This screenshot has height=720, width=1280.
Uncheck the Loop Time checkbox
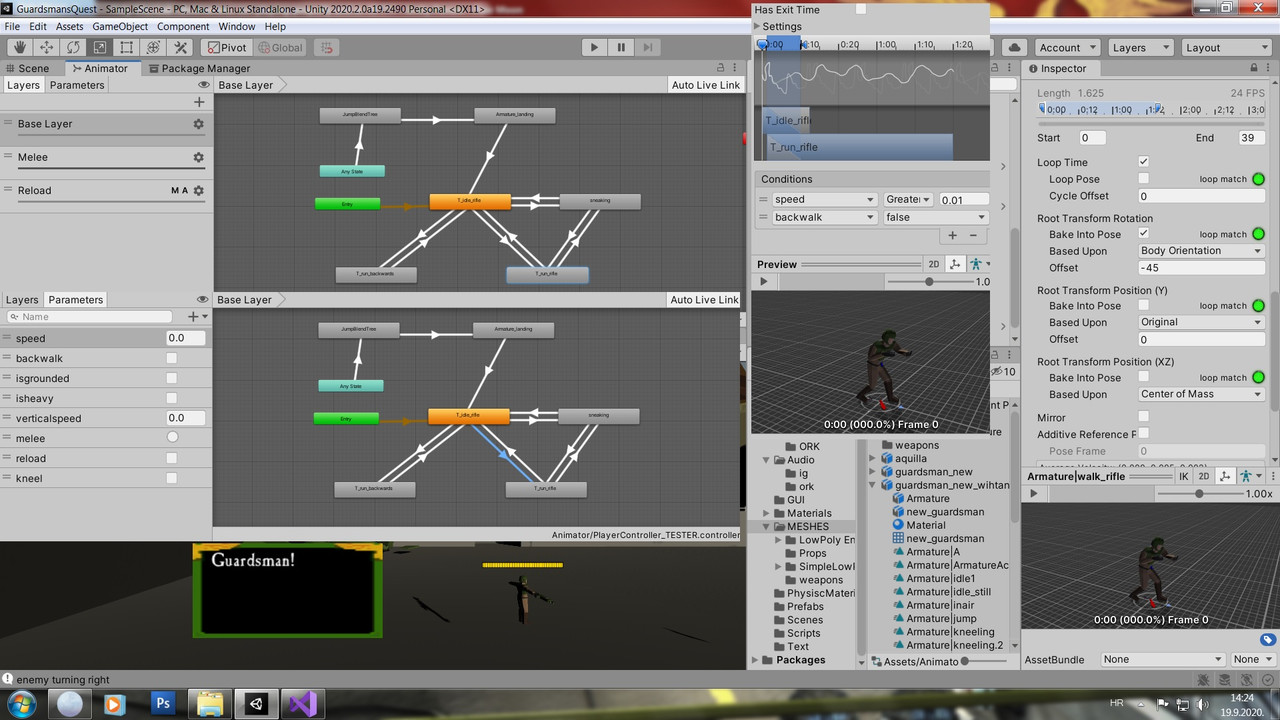[1144, 162]
